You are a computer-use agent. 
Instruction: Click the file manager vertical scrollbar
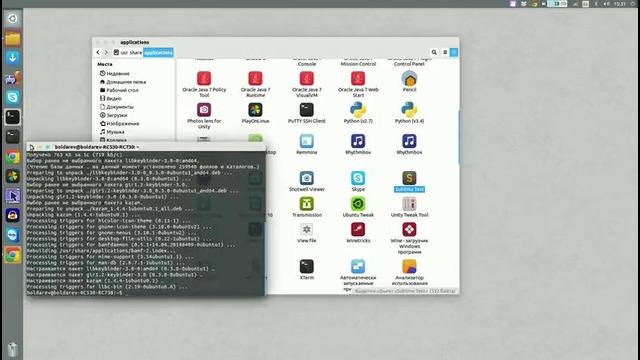click(458, 137)
